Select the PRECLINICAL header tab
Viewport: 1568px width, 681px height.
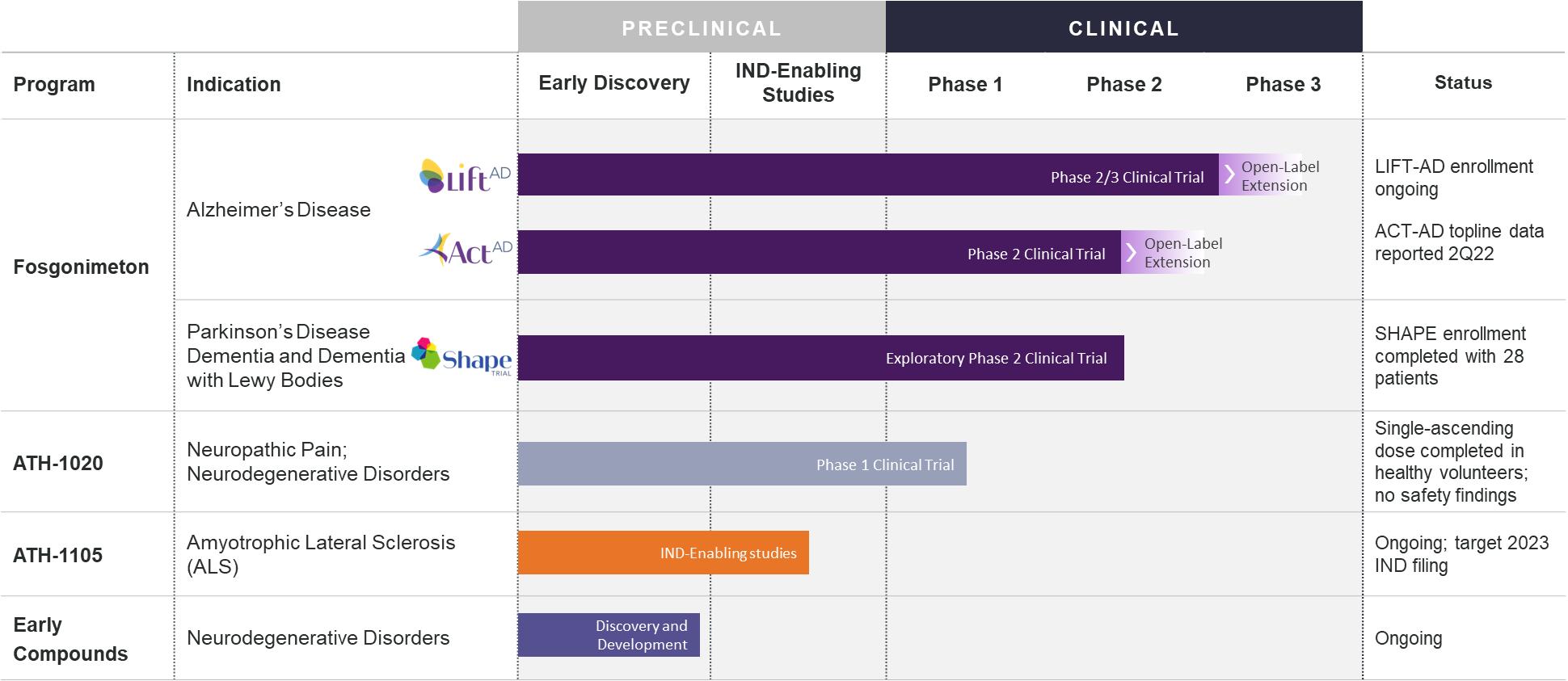click(x=702, y=28)
